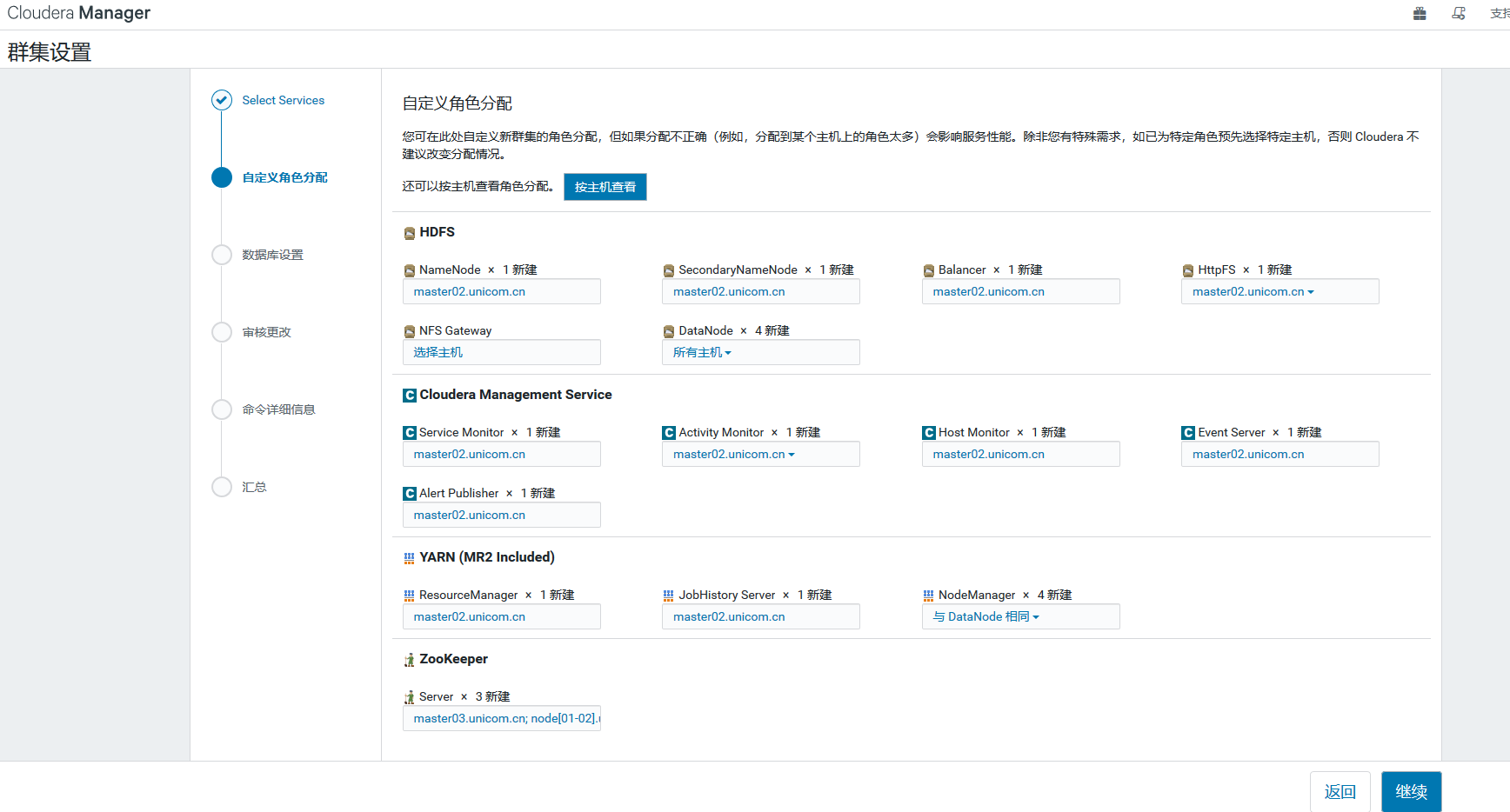Select the 数据库设置 wizard step
1510x812 pixels.
[272, 255]
